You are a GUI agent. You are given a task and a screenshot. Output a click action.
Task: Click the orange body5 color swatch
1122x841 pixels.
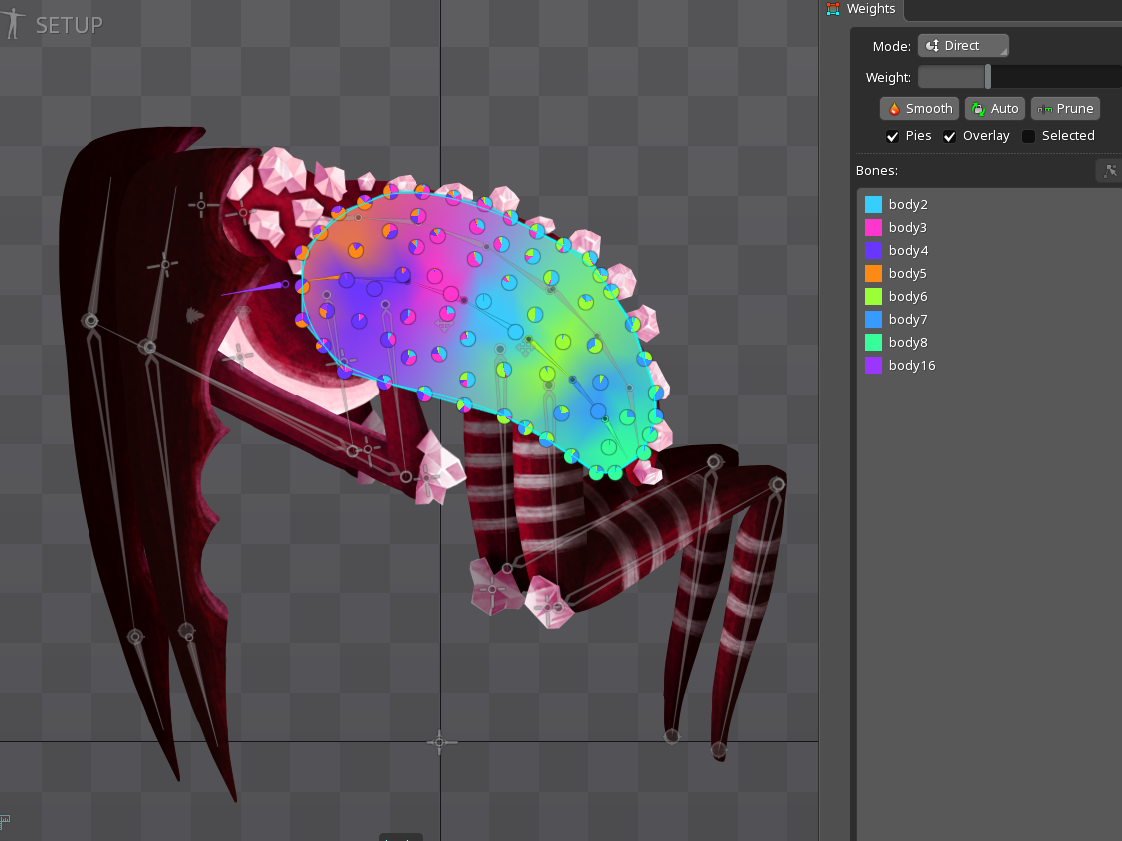coord(873,273)
